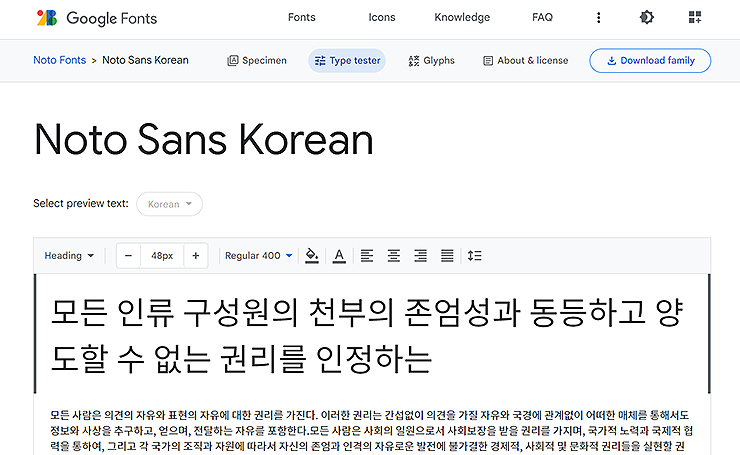Click the Glyphs tab icon
The image size is (740, 455).
pyautogui.click(x=414, y=60)
